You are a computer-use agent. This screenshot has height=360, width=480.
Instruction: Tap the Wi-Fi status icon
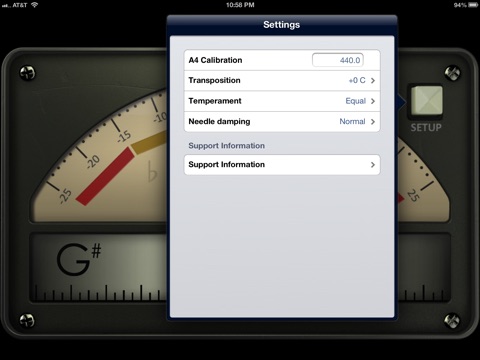34,5
